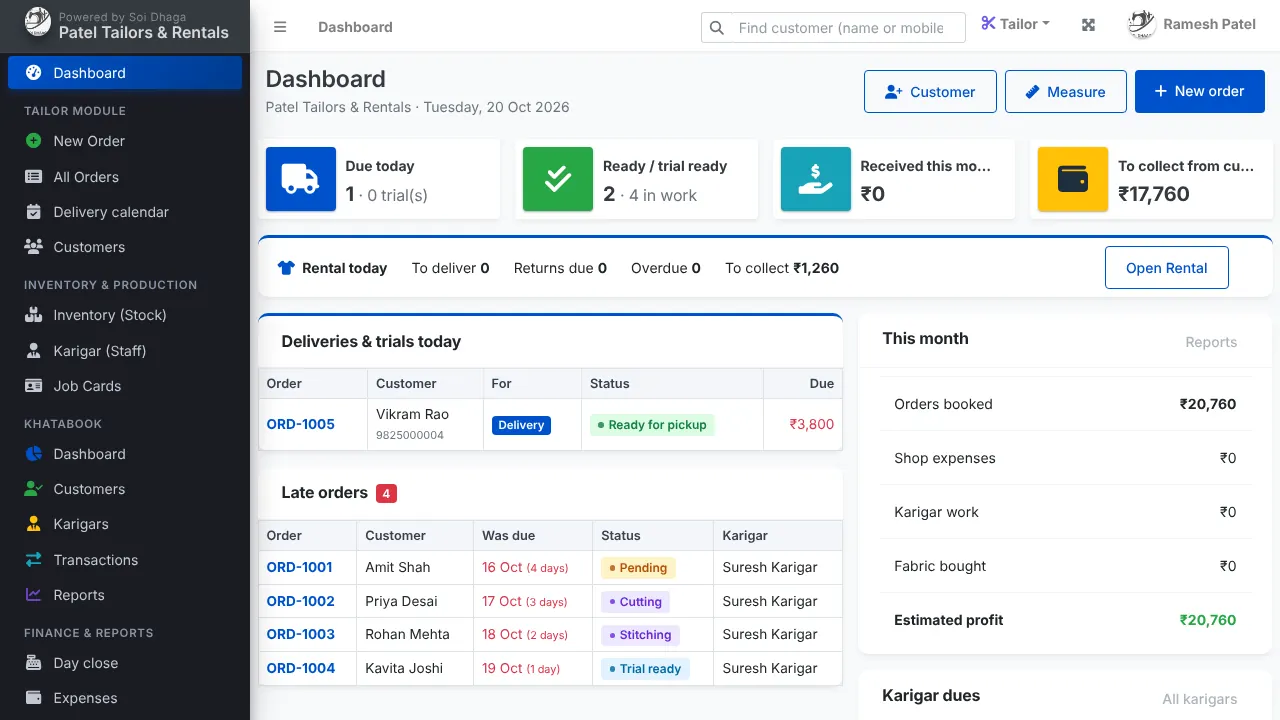
Task: Click the Karigar (Staff) person icon
Action: (x=33, y=351)
